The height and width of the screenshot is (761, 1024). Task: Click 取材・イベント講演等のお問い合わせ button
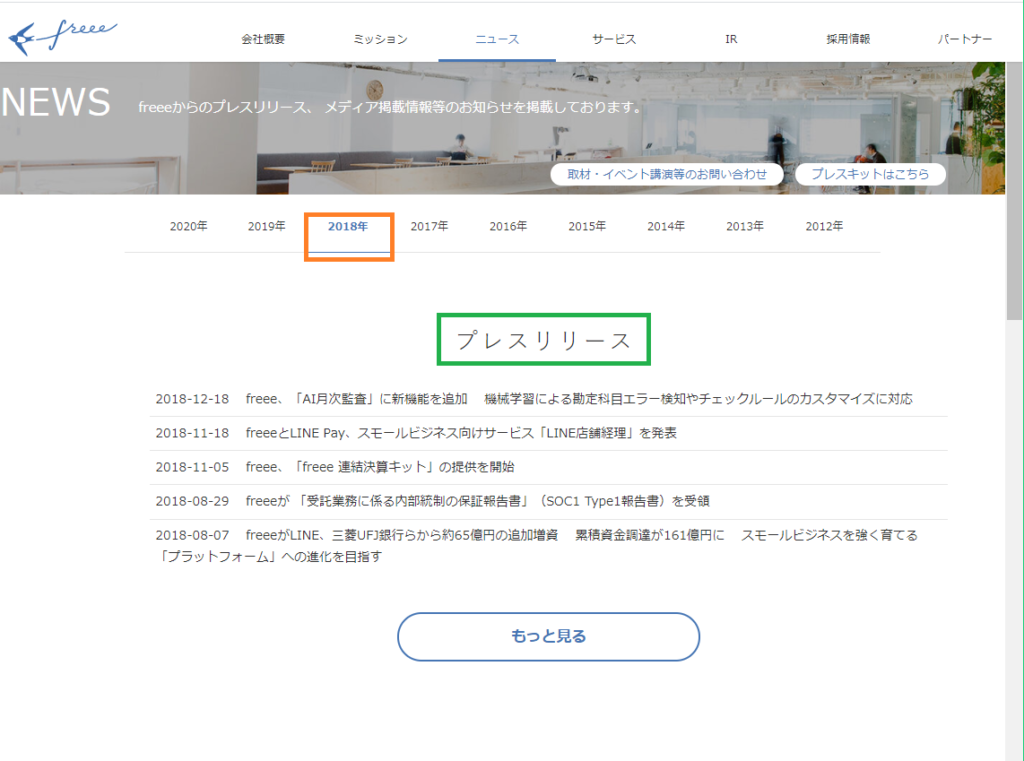click(x=667, y=174)
